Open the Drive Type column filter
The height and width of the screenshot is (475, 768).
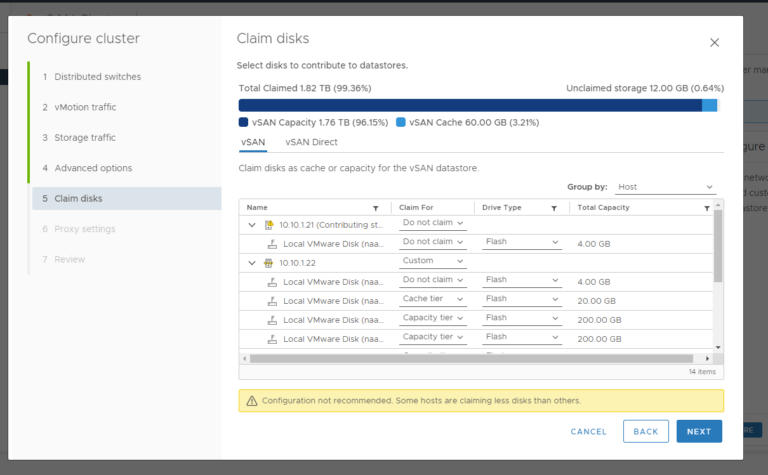coord(554,208)
